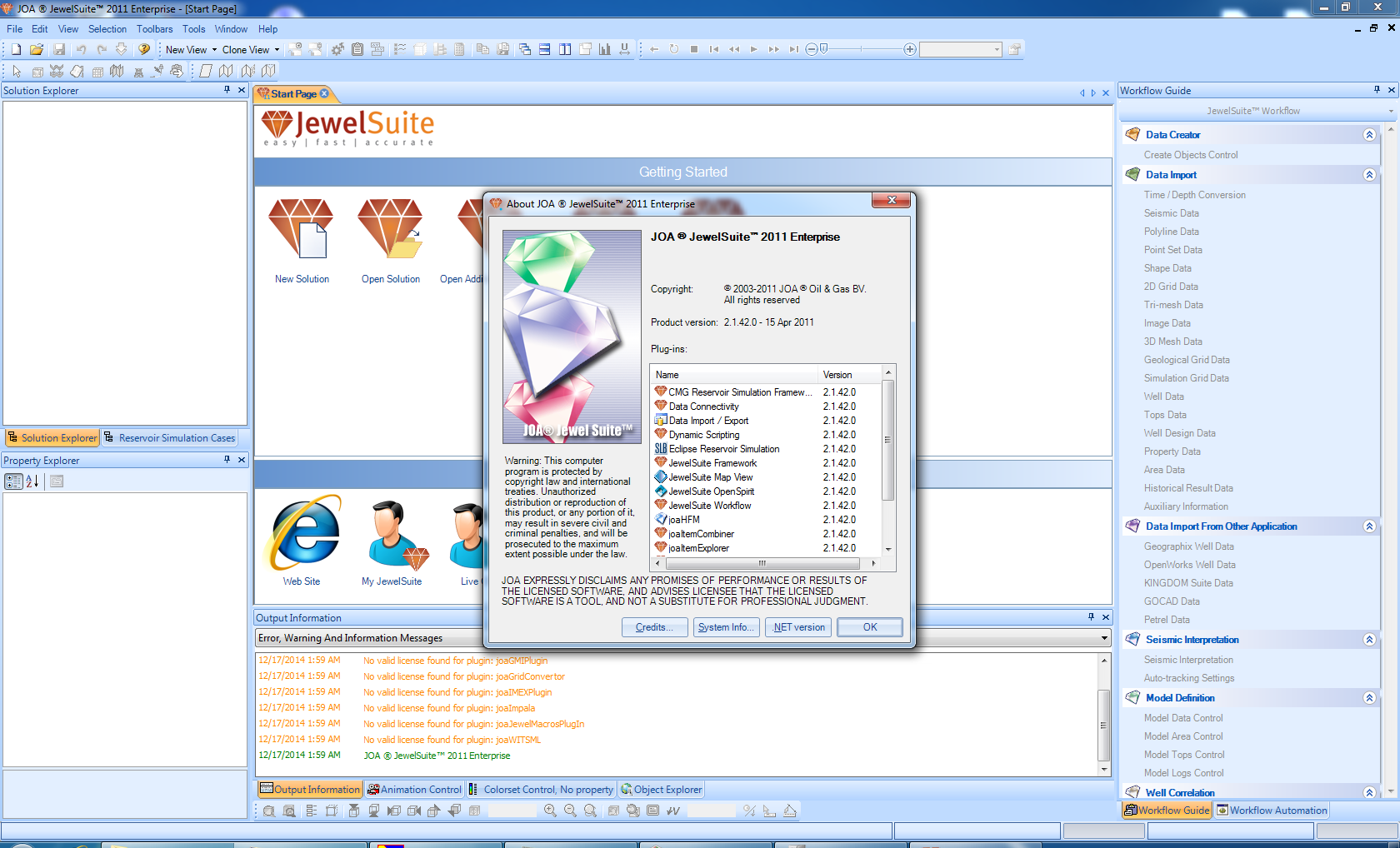Open the Time / Depth Conversion link
The height and width of the screenshot is (848, 1400).
(x=1194, y=195)
